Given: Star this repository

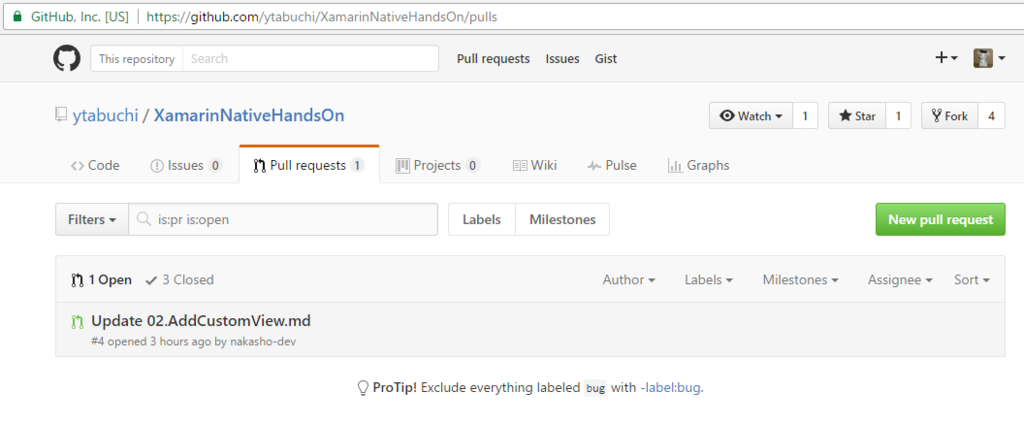Looking at the screenshot, I should point(857,116).
